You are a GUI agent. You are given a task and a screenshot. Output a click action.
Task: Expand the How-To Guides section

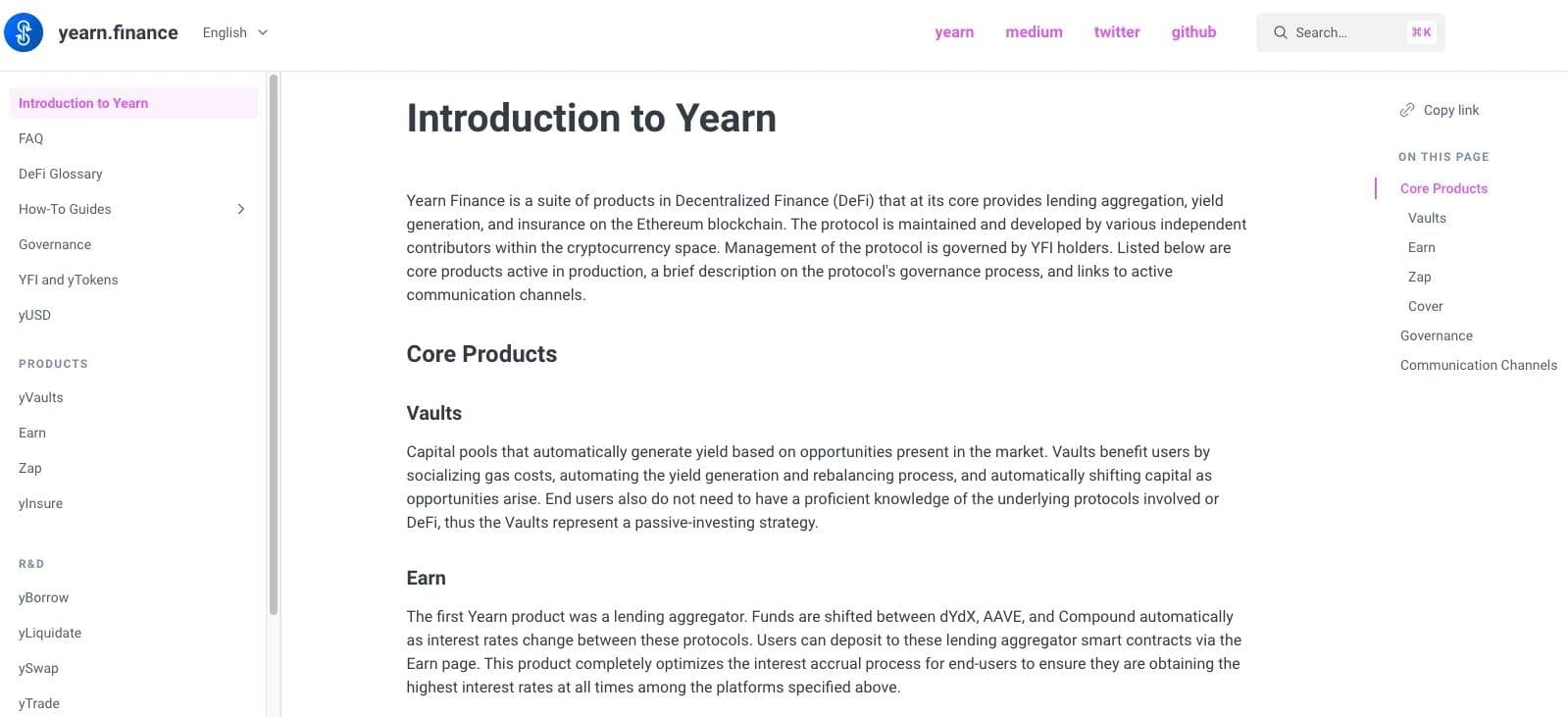click(x=240, y=209)
